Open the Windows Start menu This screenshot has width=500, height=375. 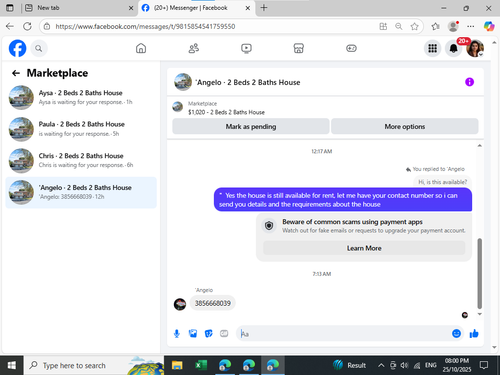tap(12, 365)
